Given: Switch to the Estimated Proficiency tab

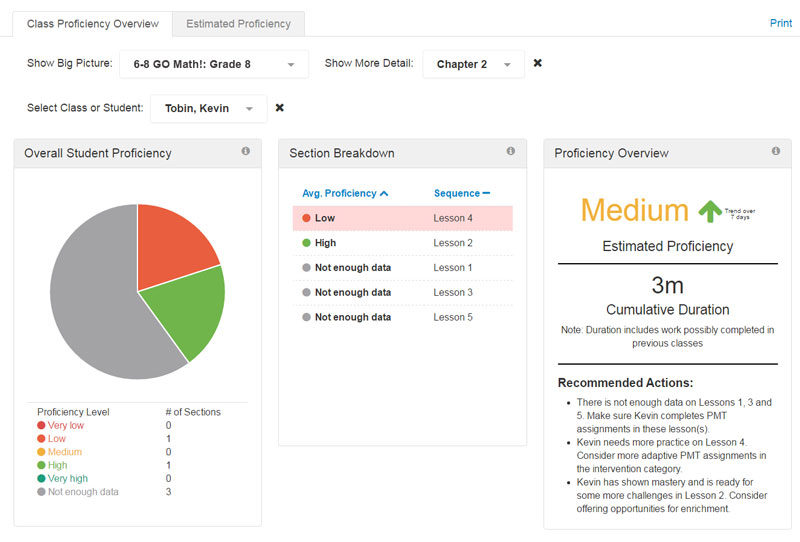Looking at the screenshot, I should (x=238, y=24).
